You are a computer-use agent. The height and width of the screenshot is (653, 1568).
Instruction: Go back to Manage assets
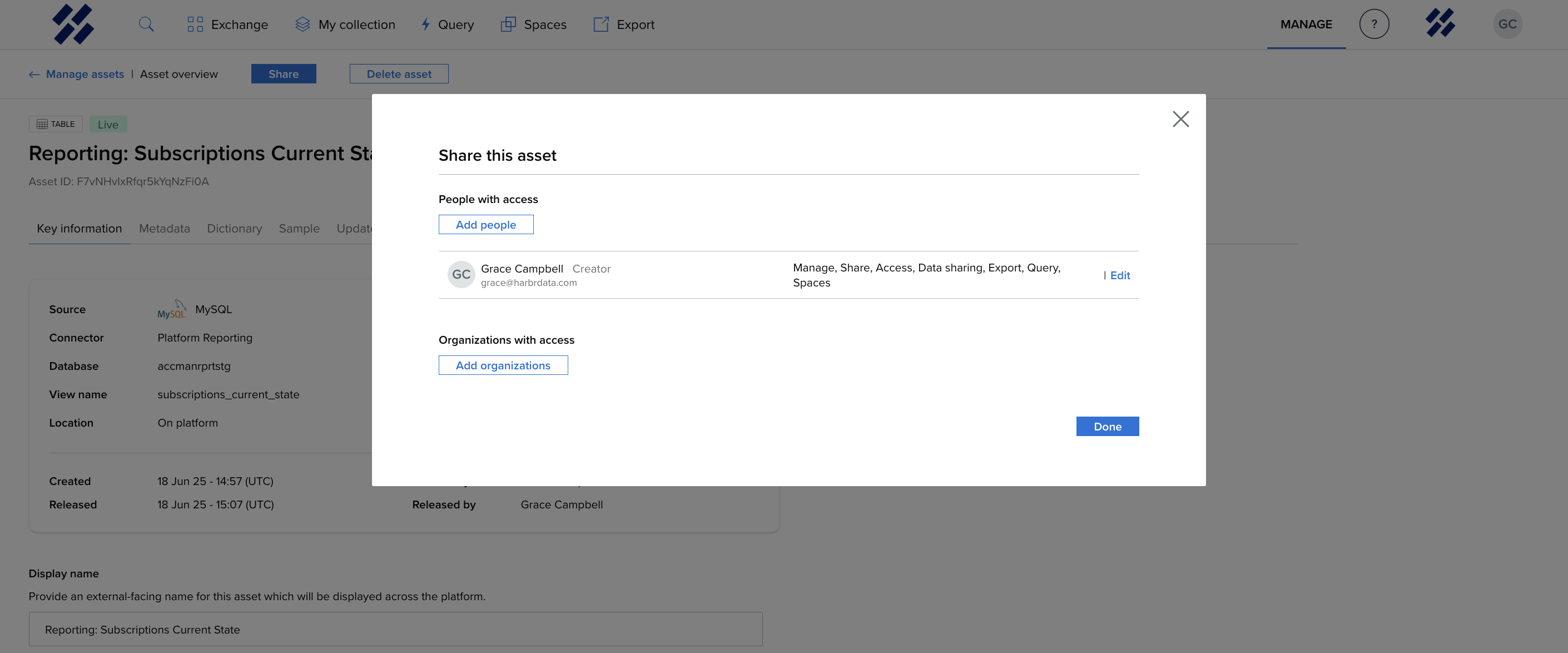(x=84, y=75)
